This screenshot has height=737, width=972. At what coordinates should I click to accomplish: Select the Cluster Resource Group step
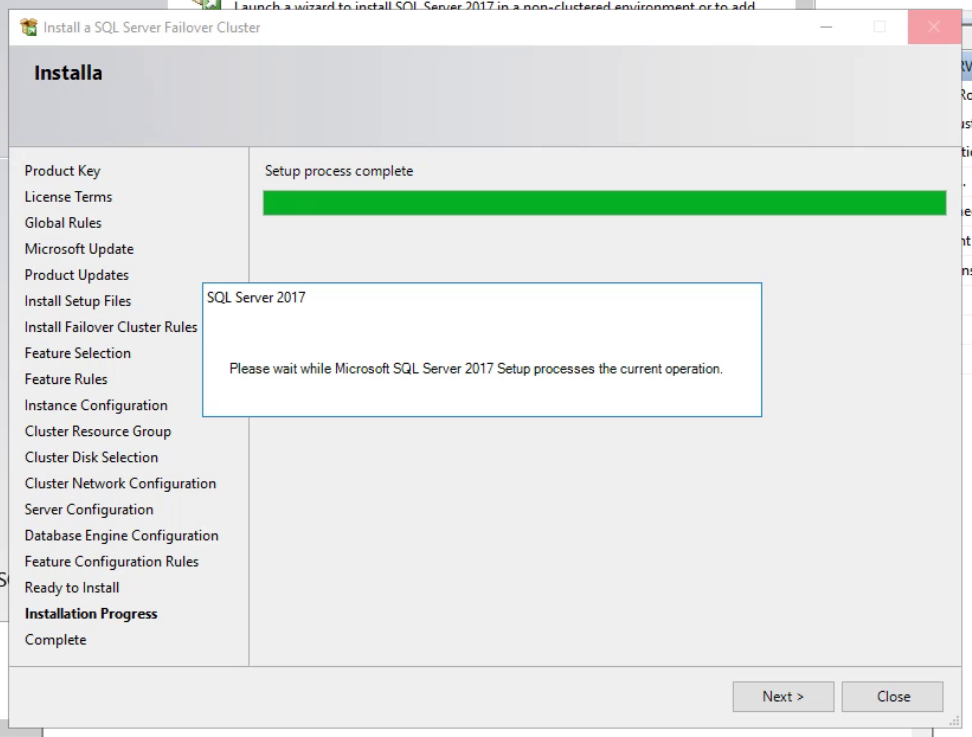coord(98,431)
